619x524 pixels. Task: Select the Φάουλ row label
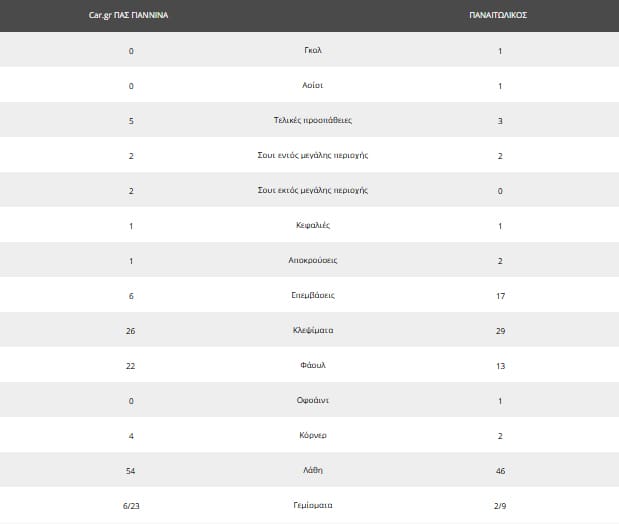(313, 365)
